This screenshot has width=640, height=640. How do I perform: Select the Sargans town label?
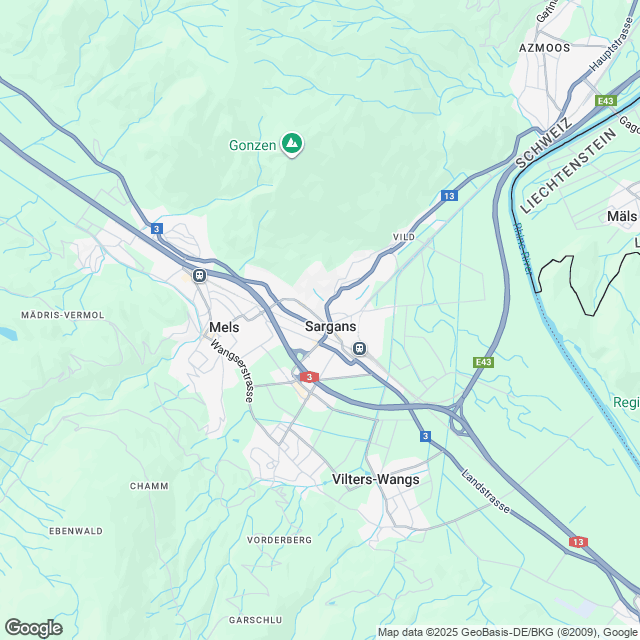[x=331, y=327]
